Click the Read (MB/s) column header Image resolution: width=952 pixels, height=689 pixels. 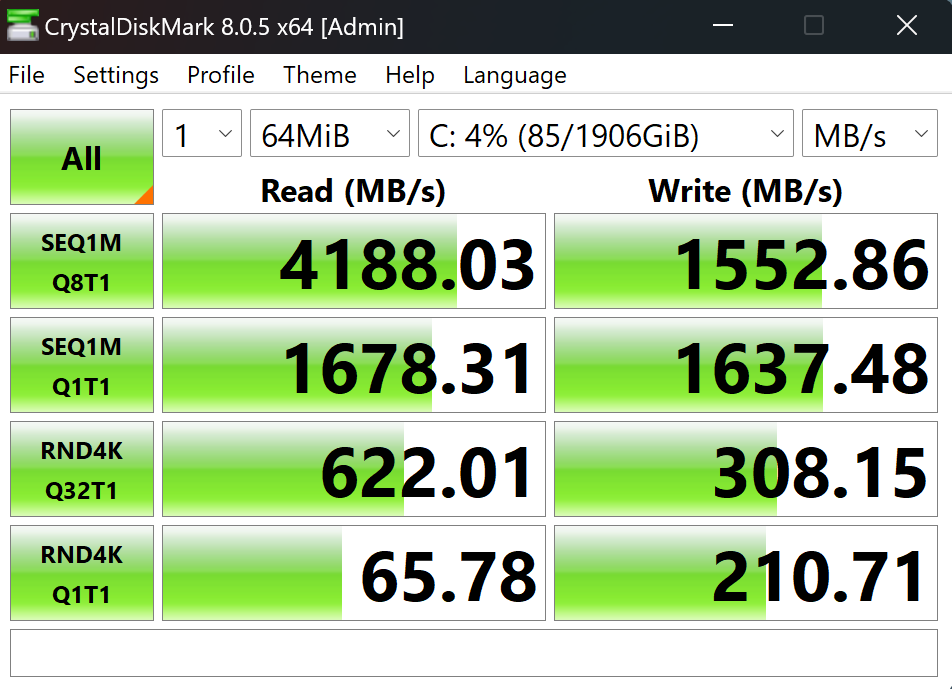353,191
